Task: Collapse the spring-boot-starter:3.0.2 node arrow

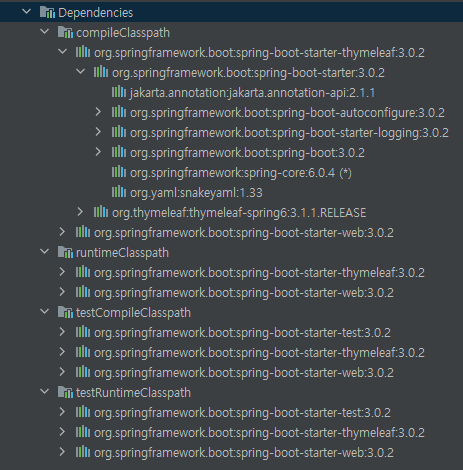Action: [80, 72]
